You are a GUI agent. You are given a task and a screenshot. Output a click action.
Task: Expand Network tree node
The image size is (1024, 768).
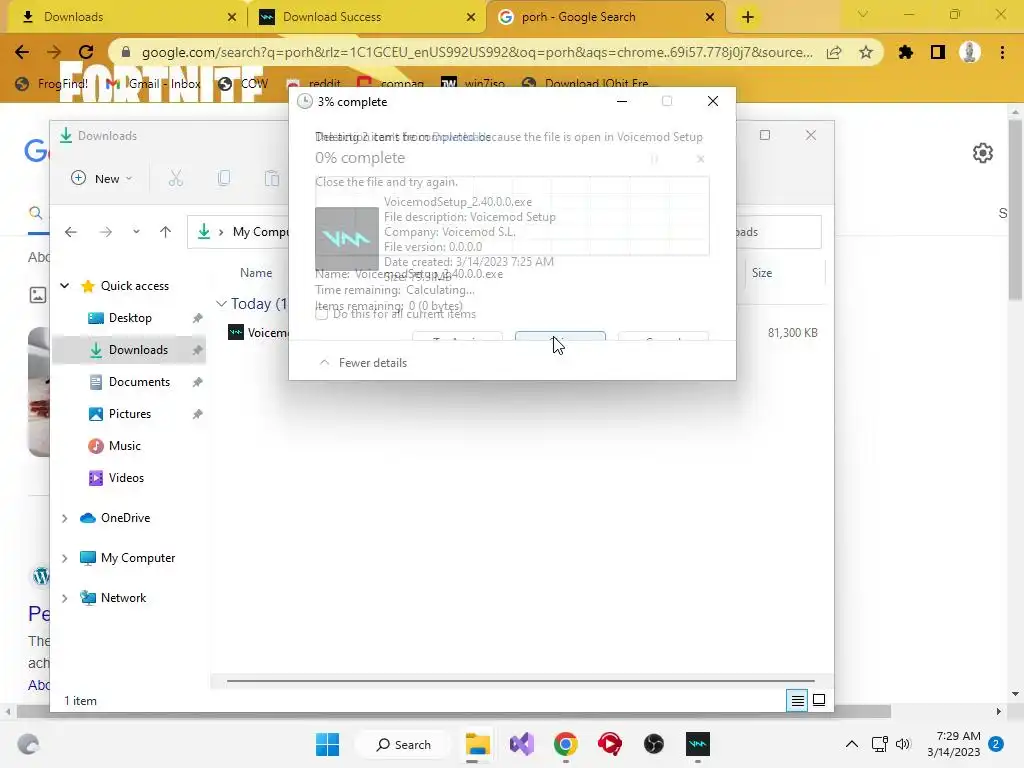(x=65, y=598)
